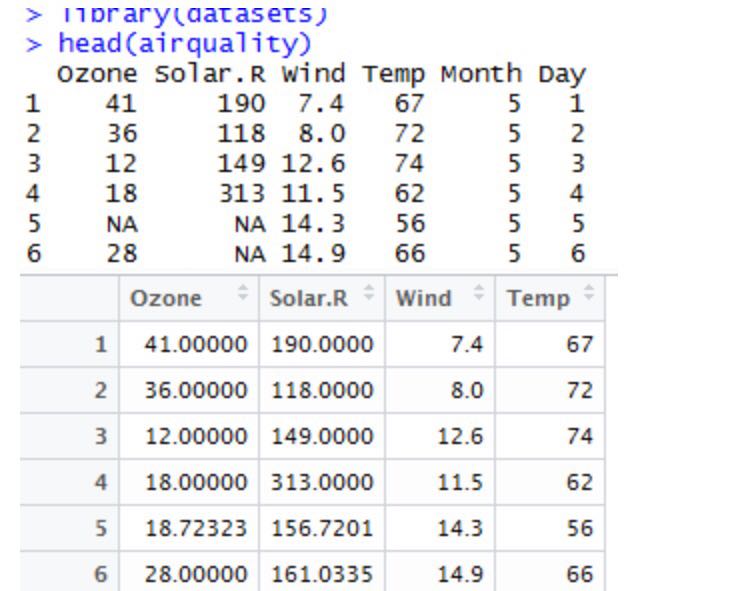Select row number 3 in the data grid
The height and width of the screenshot is (591, 729).
[x=99, y=437]
